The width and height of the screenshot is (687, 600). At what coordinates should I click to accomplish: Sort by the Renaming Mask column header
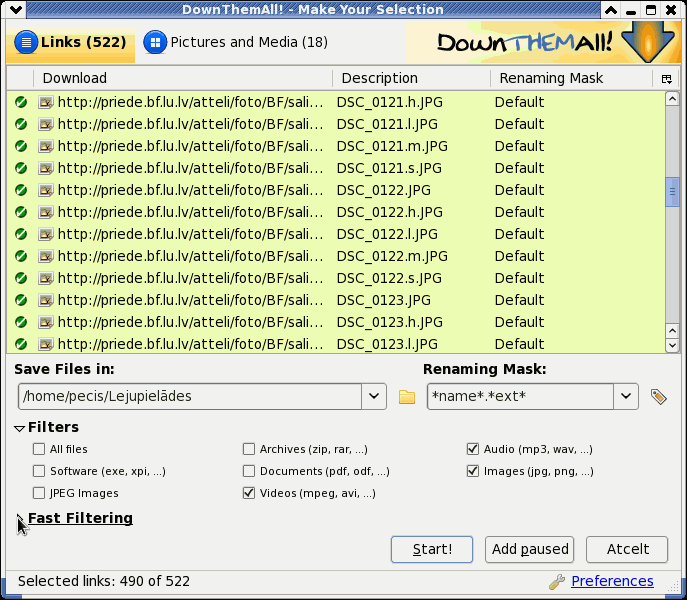(x=571, y=78)
